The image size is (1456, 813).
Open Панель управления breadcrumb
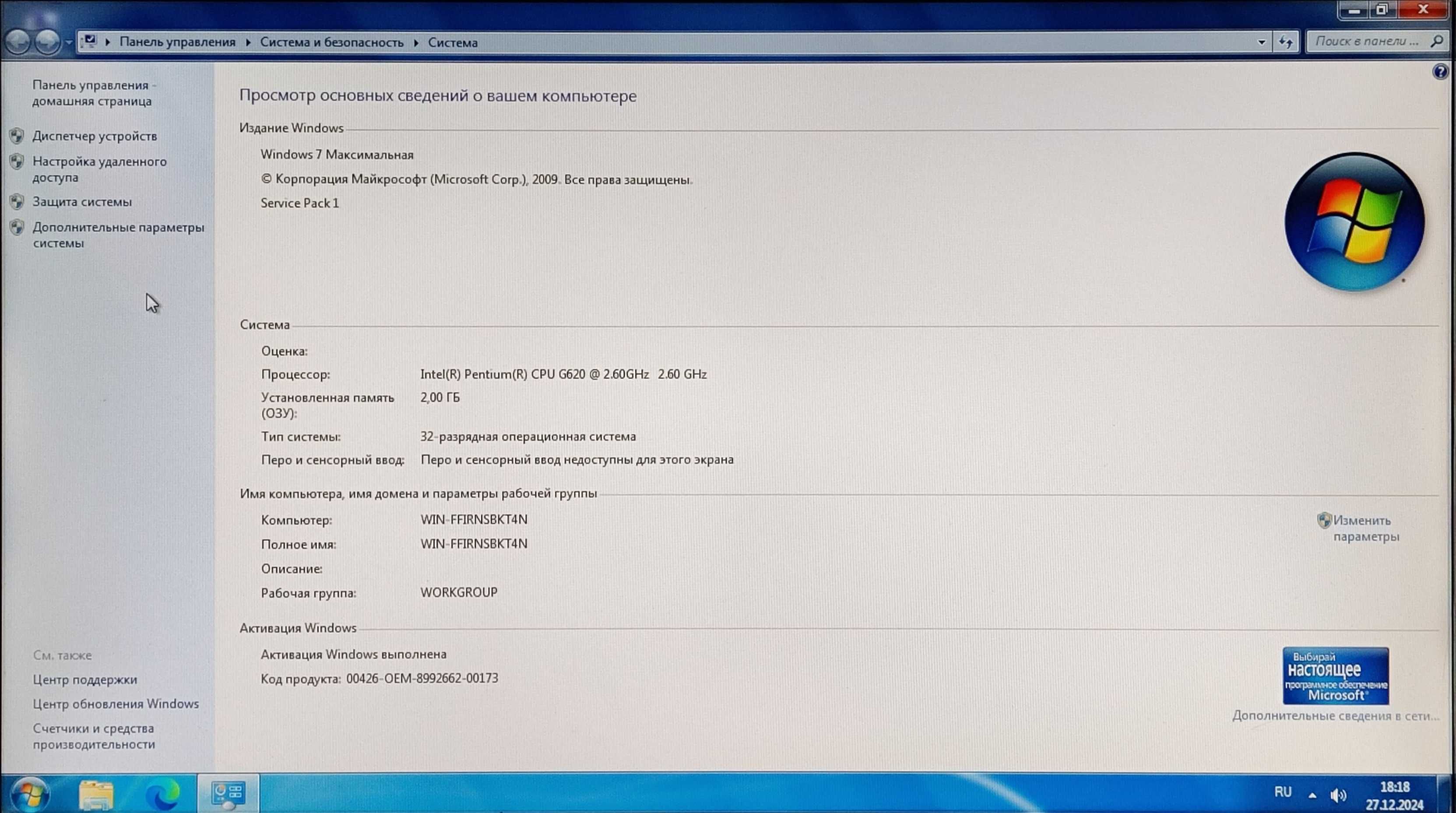(177, 42)
